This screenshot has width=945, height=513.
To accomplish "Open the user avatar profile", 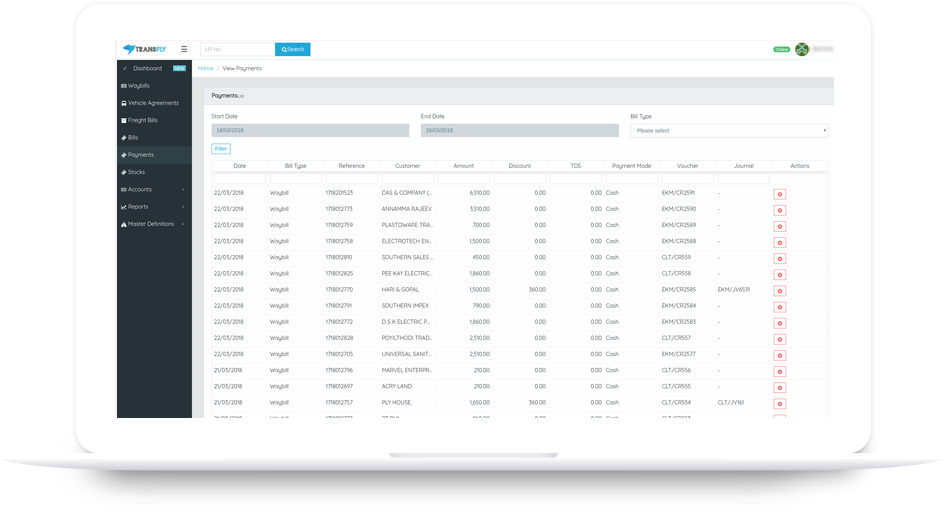I will click(x=802, y=49).
